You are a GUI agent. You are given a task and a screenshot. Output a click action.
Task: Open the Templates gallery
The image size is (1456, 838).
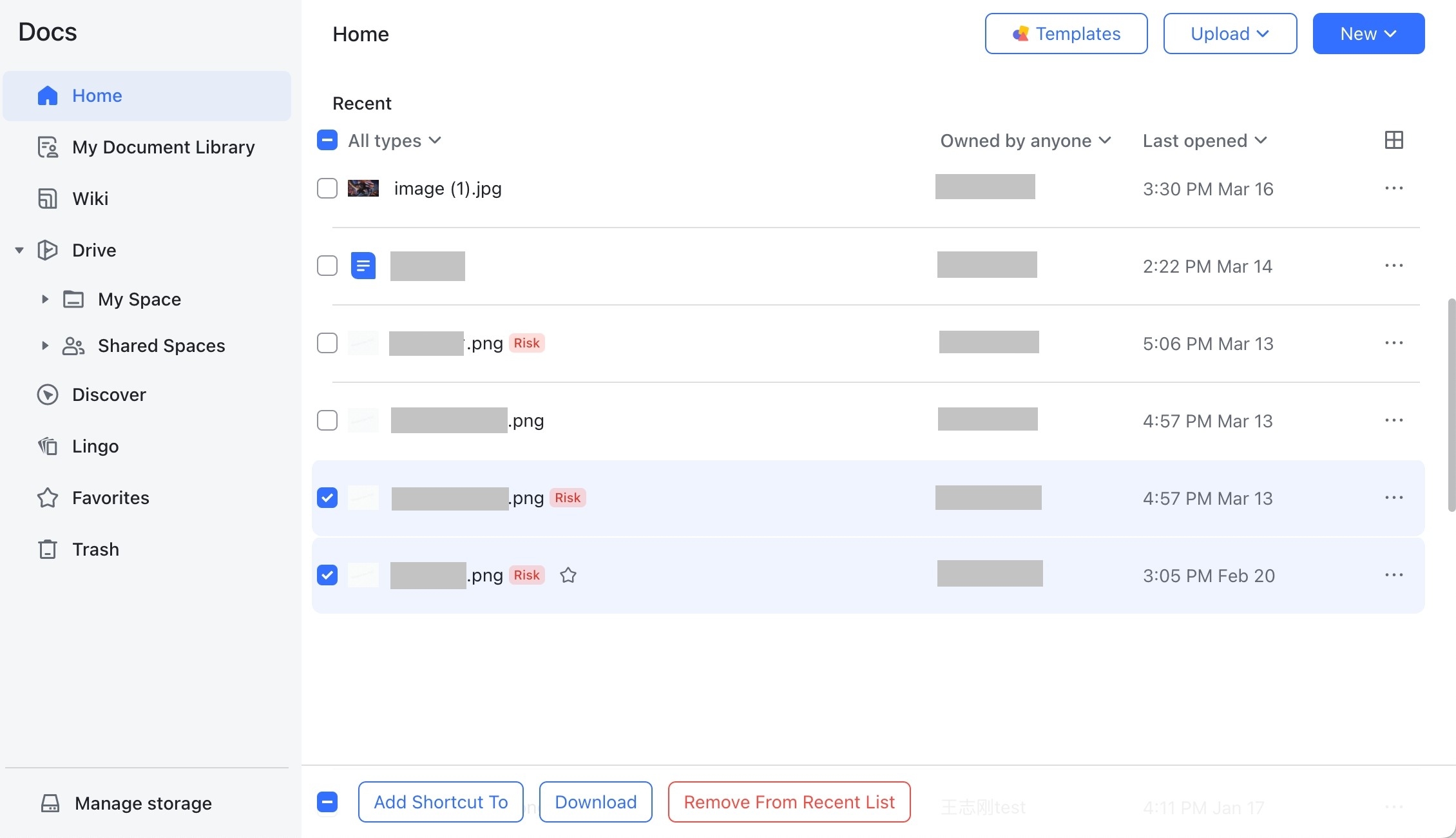pyautogui.click(x=1066, y=34)
